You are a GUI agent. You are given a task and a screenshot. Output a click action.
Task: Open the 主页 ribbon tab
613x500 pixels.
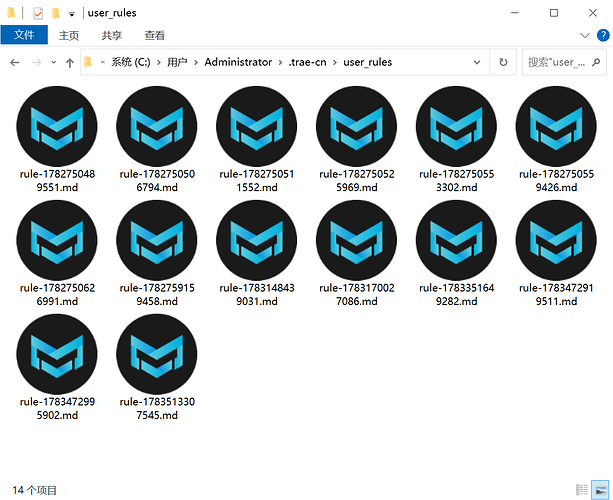pyautogui.click(x=69, y=35)
